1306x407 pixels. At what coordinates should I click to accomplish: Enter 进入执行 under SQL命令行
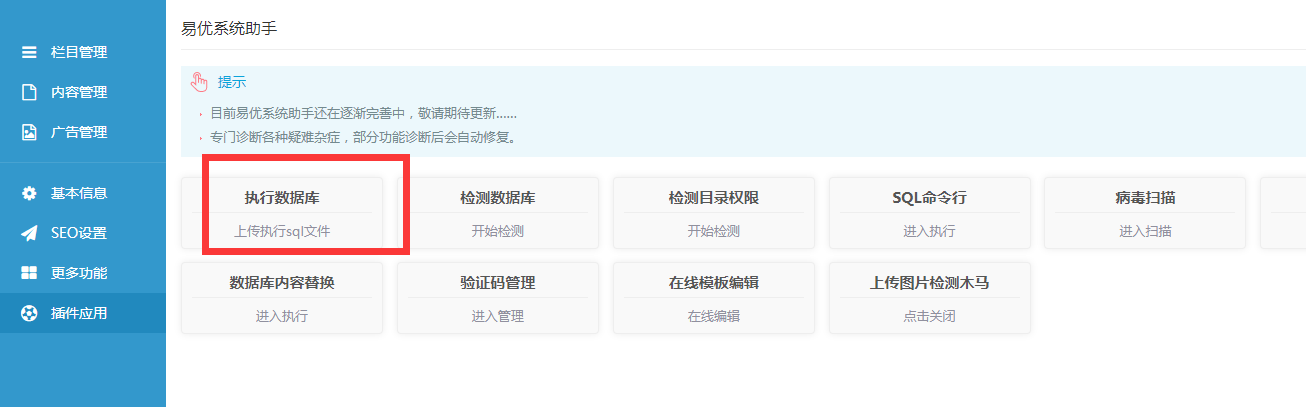point(929,231)
